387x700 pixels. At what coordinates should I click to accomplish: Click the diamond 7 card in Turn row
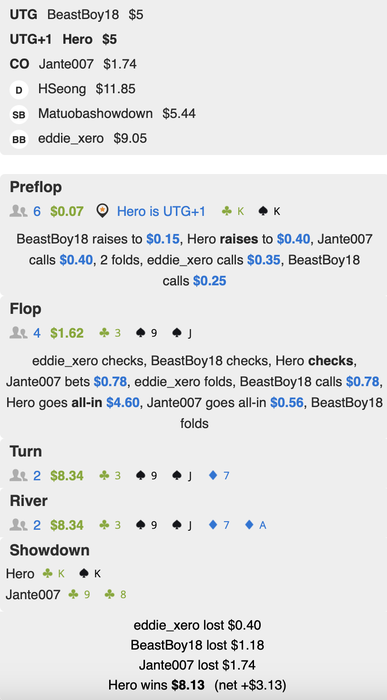220,476
